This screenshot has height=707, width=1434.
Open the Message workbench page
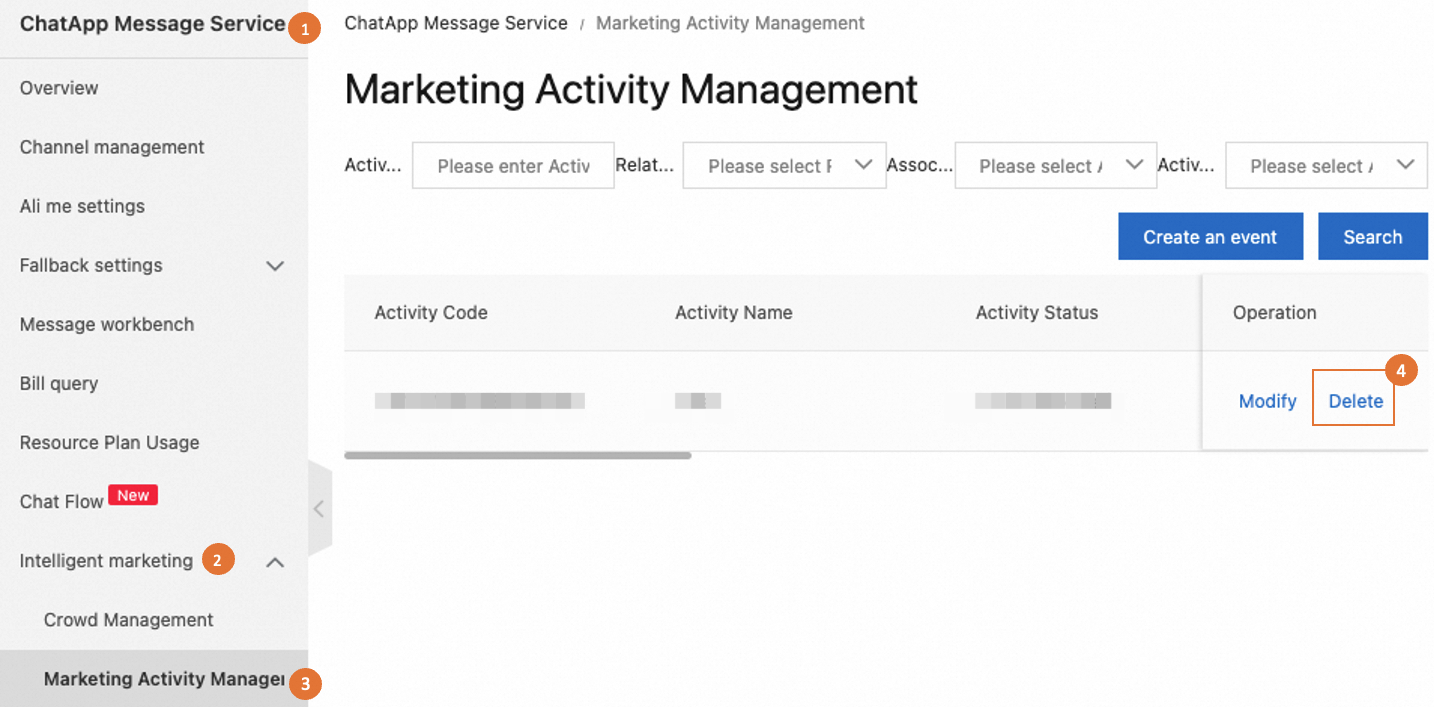pos(107,324)
